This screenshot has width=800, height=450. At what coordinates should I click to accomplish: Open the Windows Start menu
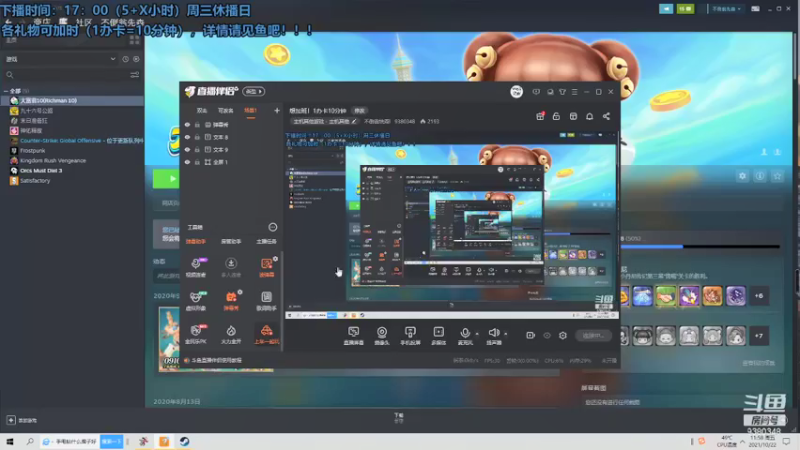tap(10, 441)
